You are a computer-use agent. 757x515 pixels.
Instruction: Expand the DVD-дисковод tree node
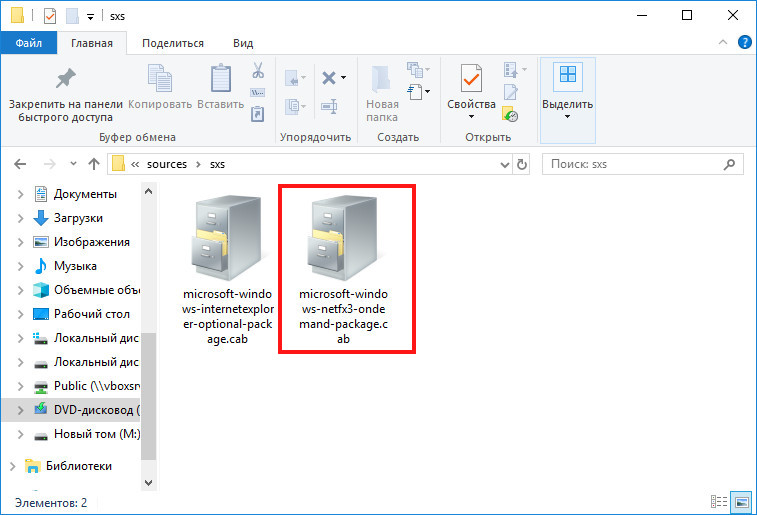pos(20,410)
